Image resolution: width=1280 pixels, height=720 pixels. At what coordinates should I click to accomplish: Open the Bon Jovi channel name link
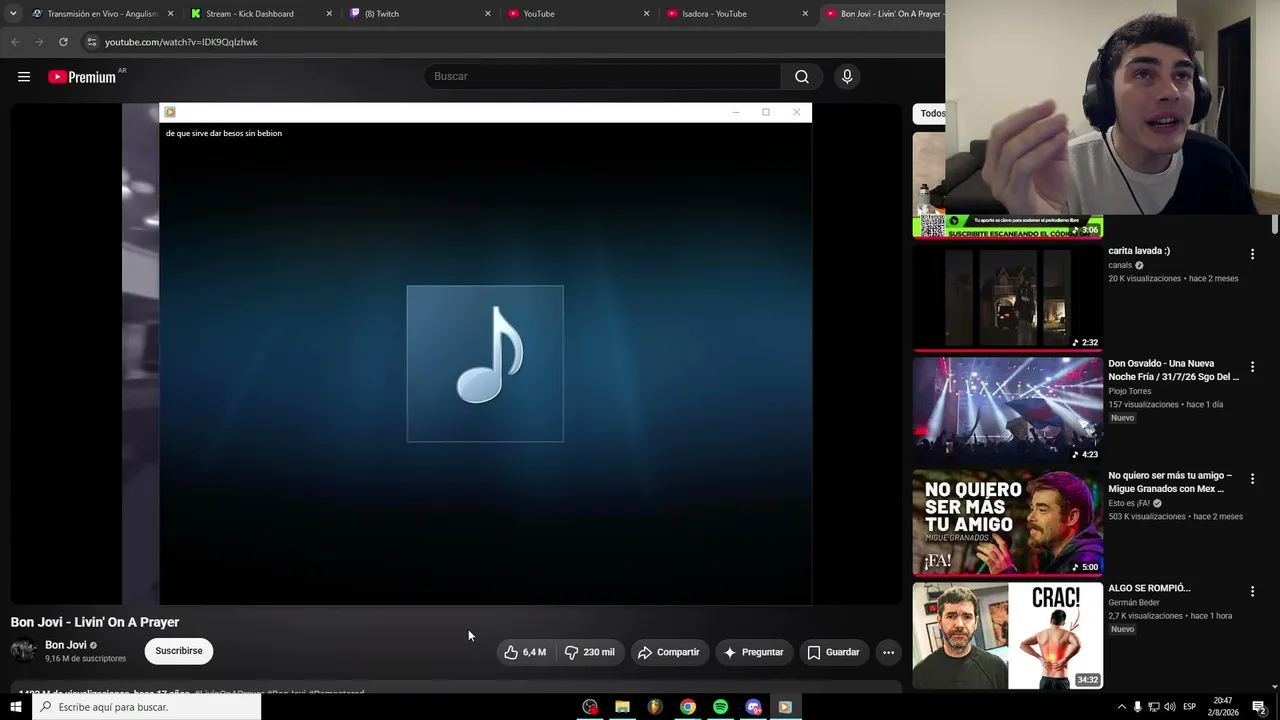click(x=66, y=645)
